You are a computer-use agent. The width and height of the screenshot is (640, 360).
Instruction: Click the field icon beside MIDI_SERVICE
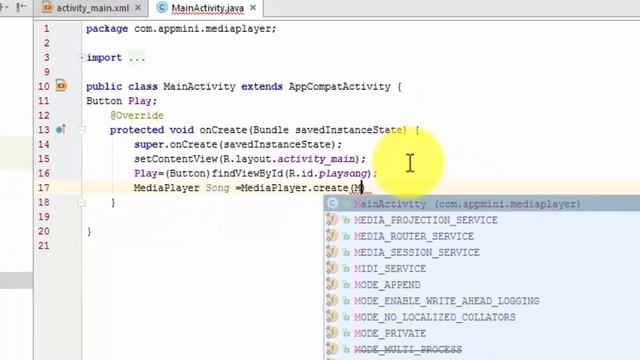(x=332, y=268)
